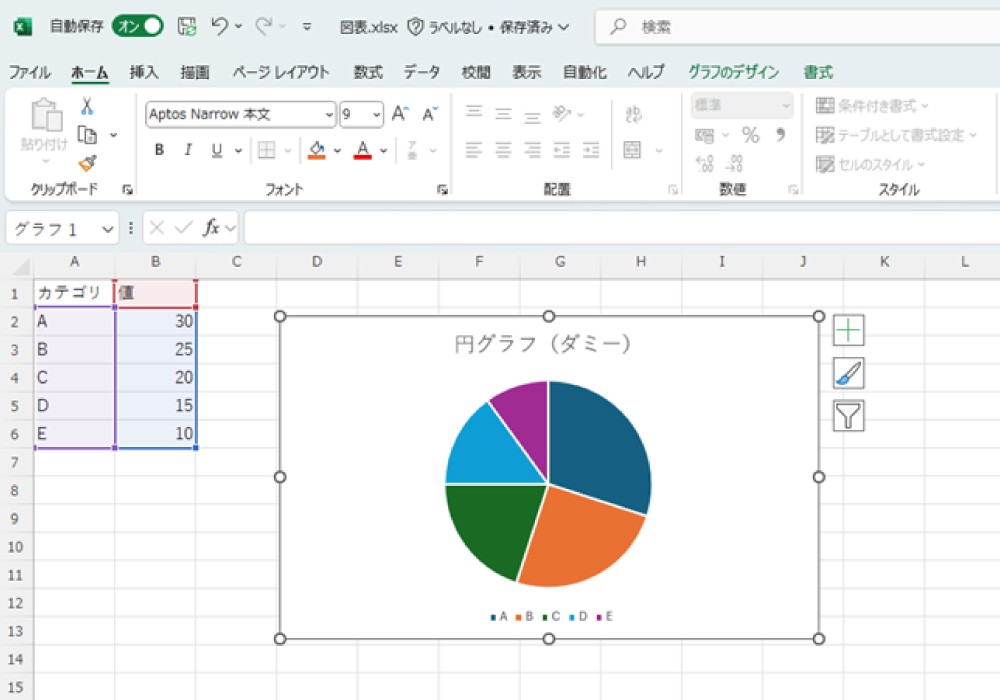Screen dimensions: 1000x700
Task: Toggle bold formatting
Action: tap(159, 150)
